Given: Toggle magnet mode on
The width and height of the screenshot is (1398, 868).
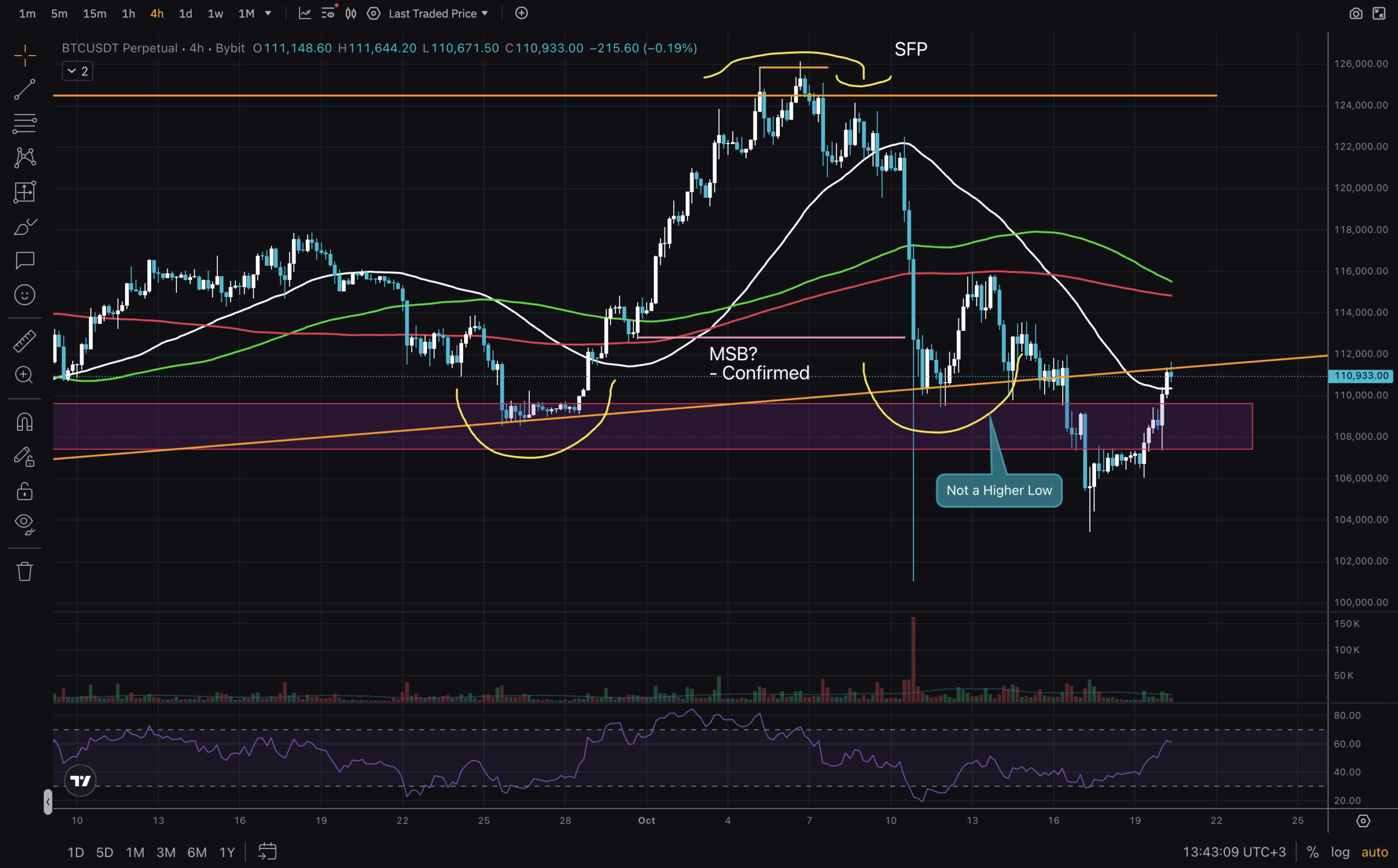Looking at the screenshot, I should (25, 422).
